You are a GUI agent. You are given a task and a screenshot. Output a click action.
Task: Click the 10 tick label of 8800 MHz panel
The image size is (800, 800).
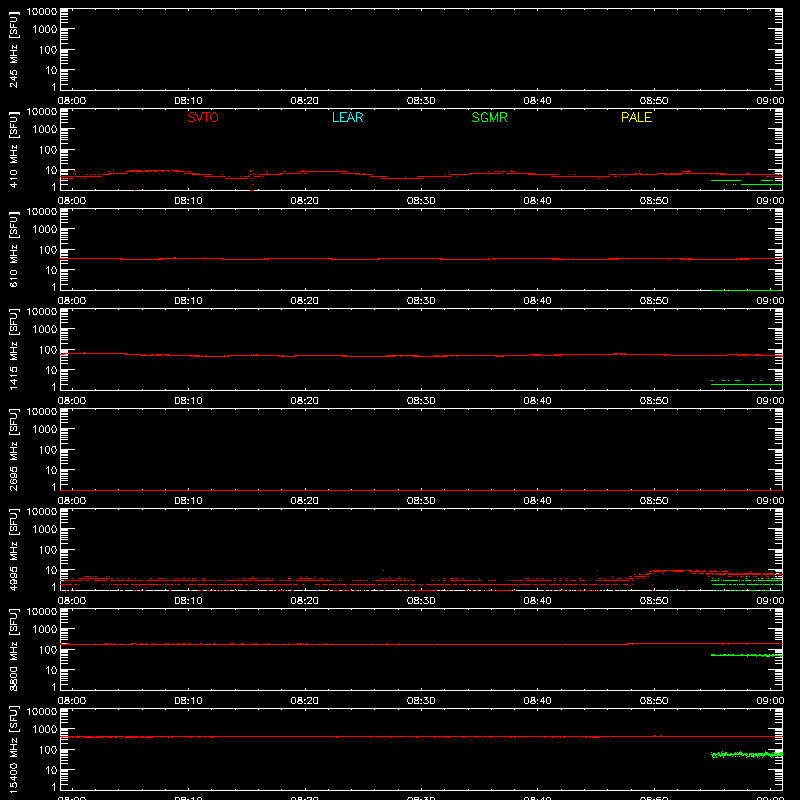(x=51, y=670)
